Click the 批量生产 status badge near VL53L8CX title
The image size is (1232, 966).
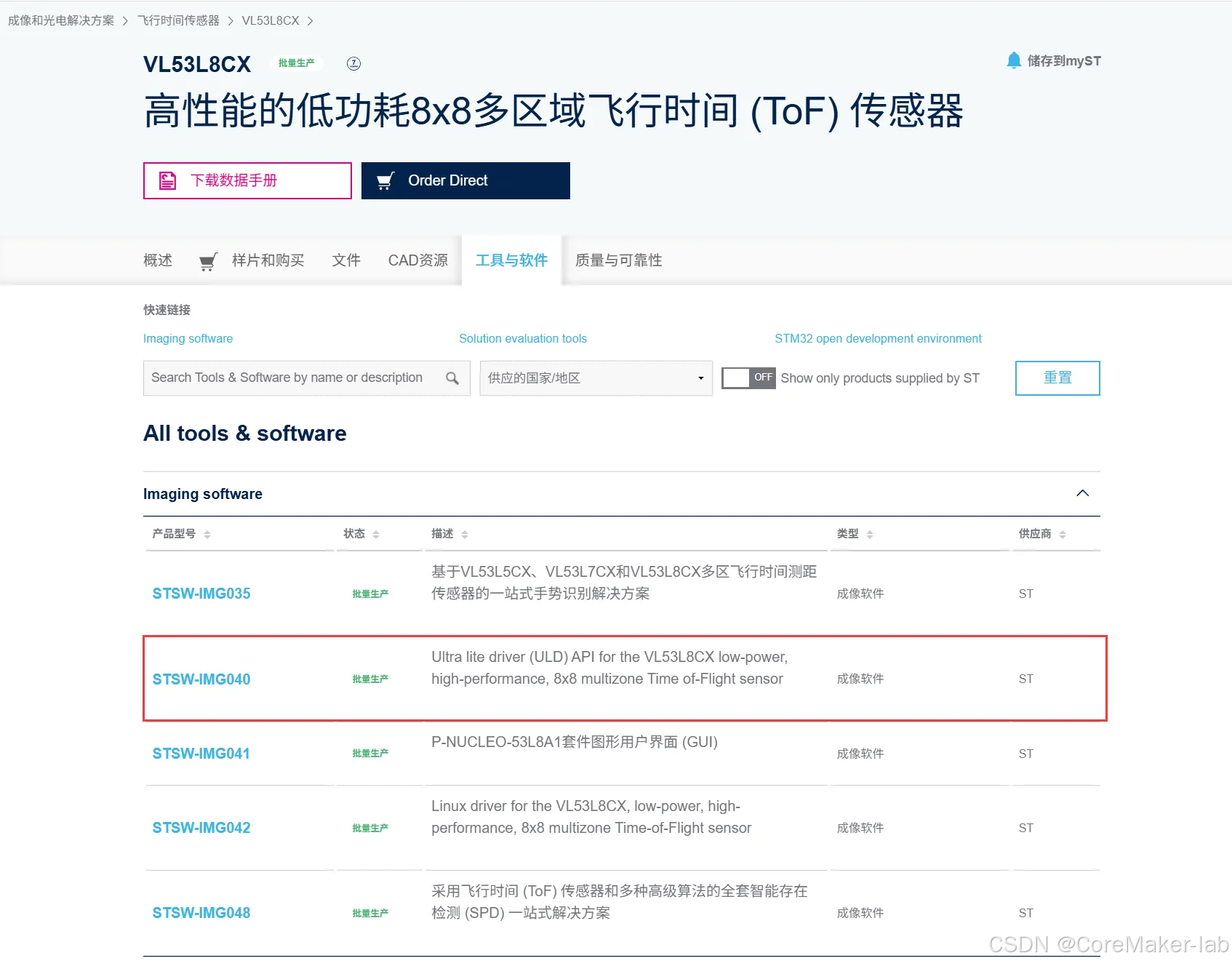(x=297, y=63)
